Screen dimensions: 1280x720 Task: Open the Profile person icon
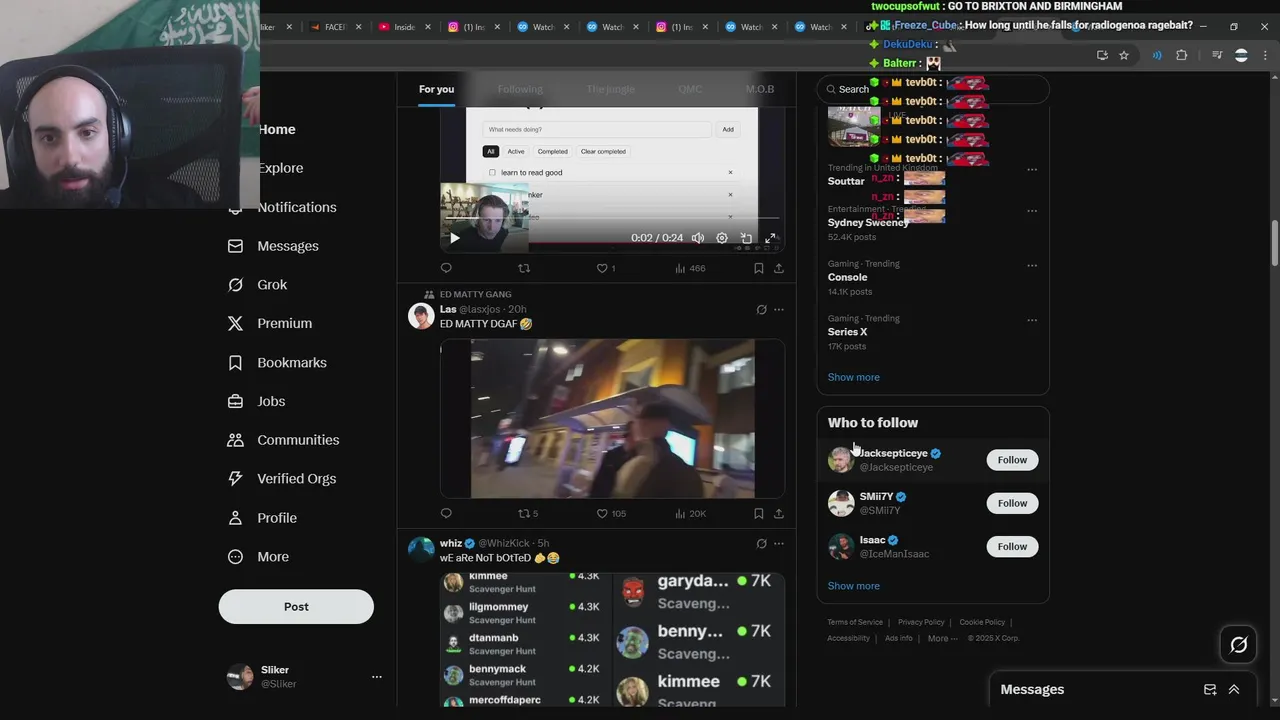click(x=235, y=518)
